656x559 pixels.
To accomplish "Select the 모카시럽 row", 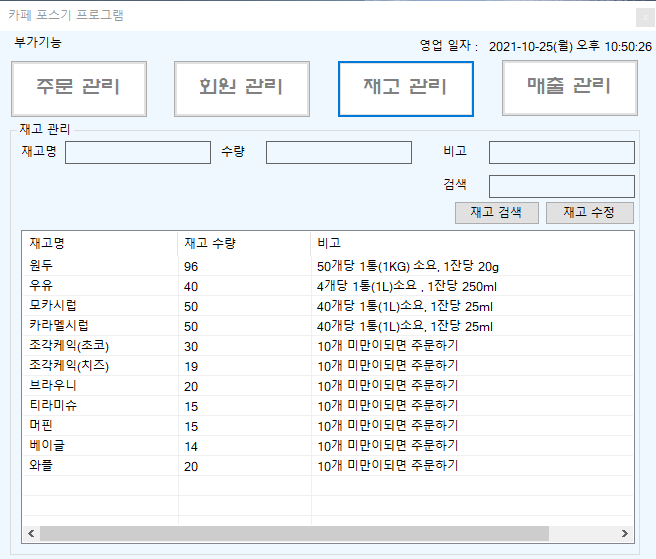I will pyautogui.click(x=328, y=306).
